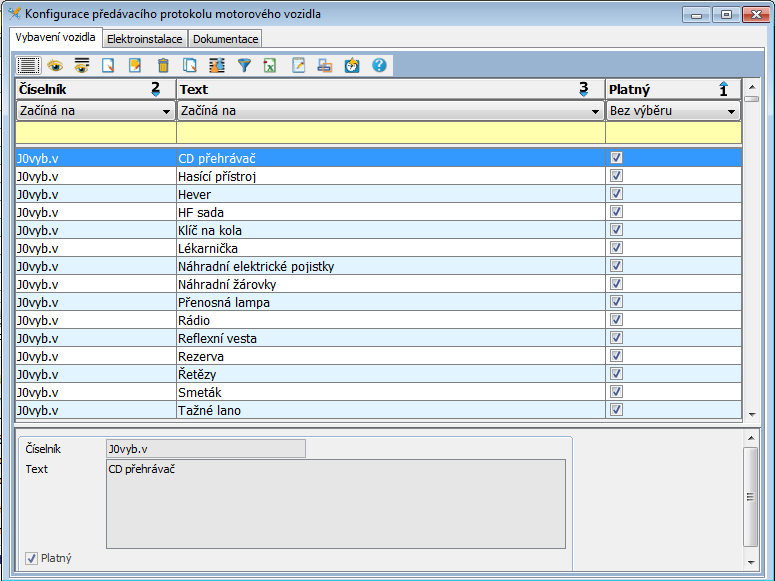Click the funnel filter icon in toolbar
Screen dimensions: 775x581
point(244,66)
